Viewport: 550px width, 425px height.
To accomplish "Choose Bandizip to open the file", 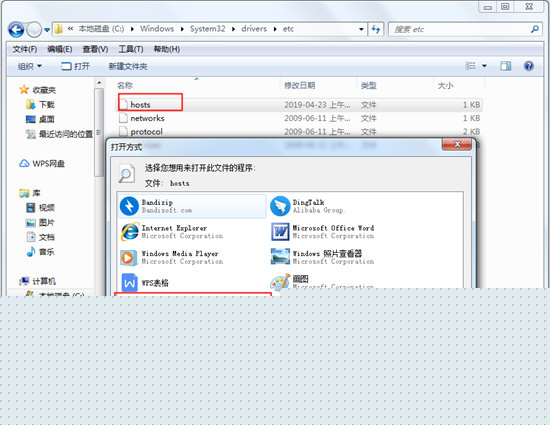I will pos(192,206).
